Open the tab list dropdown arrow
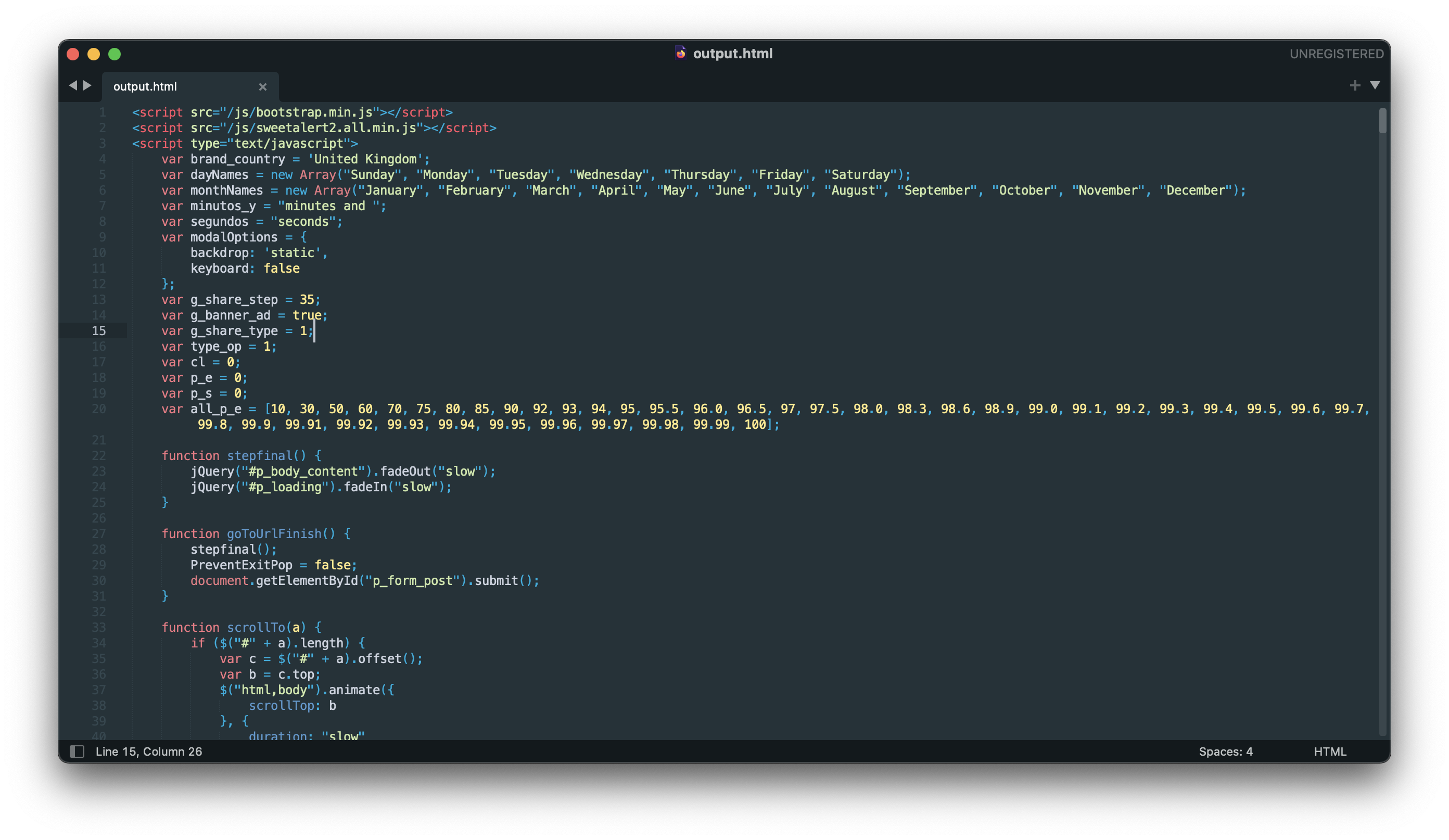 pyautogui.click(x=1375, y=86)
